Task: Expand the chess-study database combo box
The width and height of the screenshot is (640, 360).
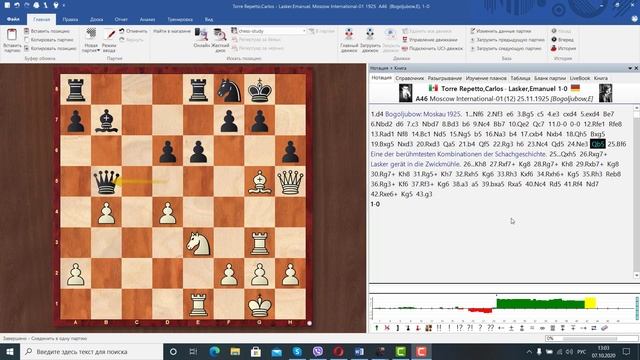Action: [304, 31]
